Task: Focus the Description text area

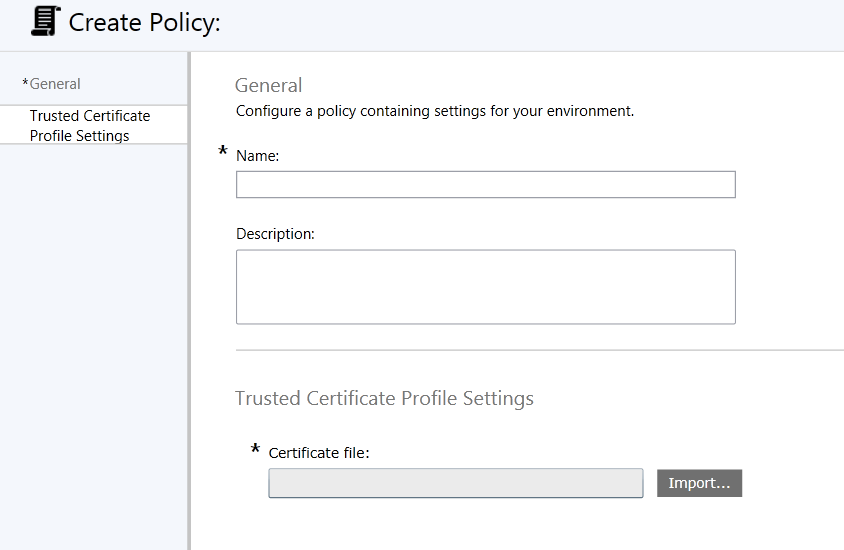Action: tap(486, 287)
